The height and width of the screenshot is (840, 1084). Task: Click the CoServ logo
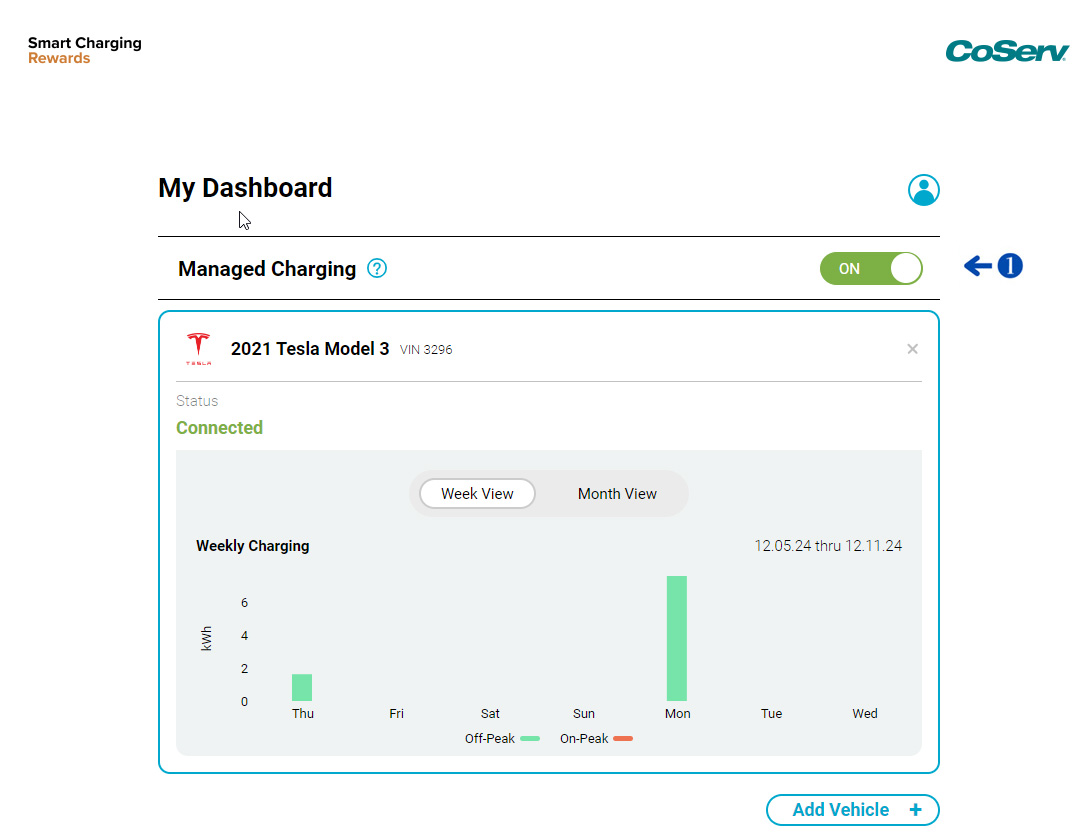[1007, 51]
